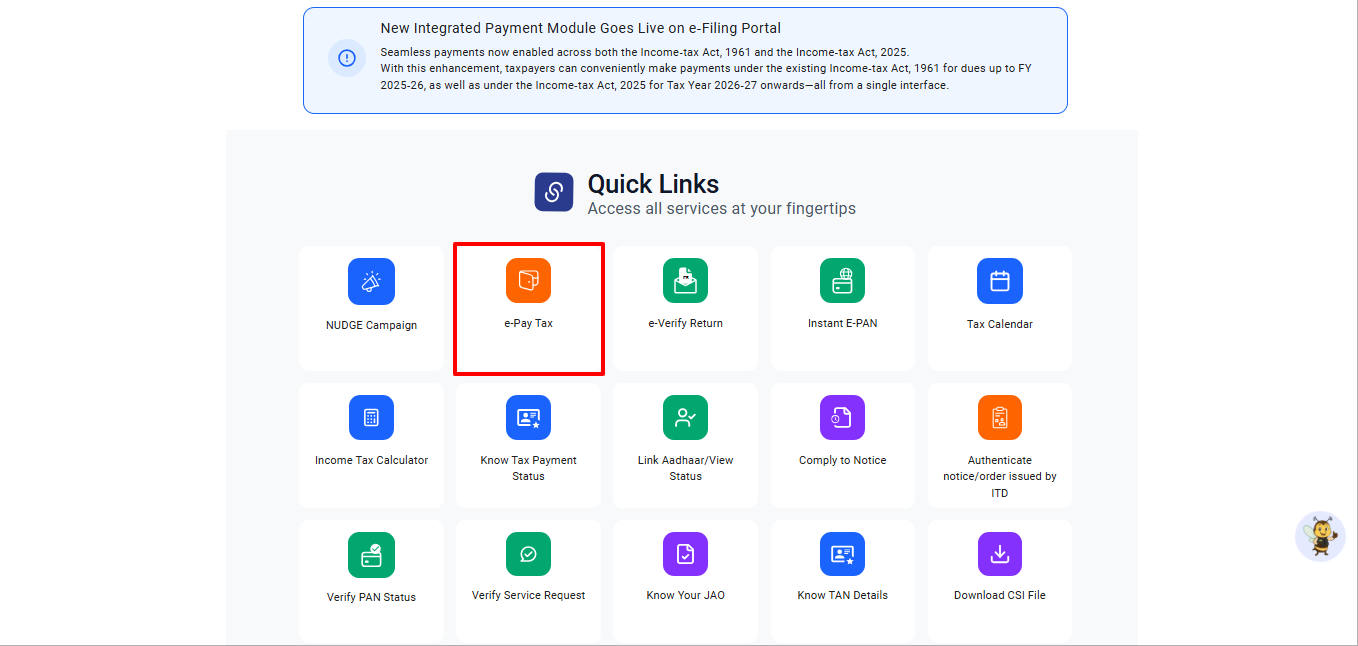Click the NUDGE Campaign label
Viewport: 1358px width, 646px height.
[371, 326]
